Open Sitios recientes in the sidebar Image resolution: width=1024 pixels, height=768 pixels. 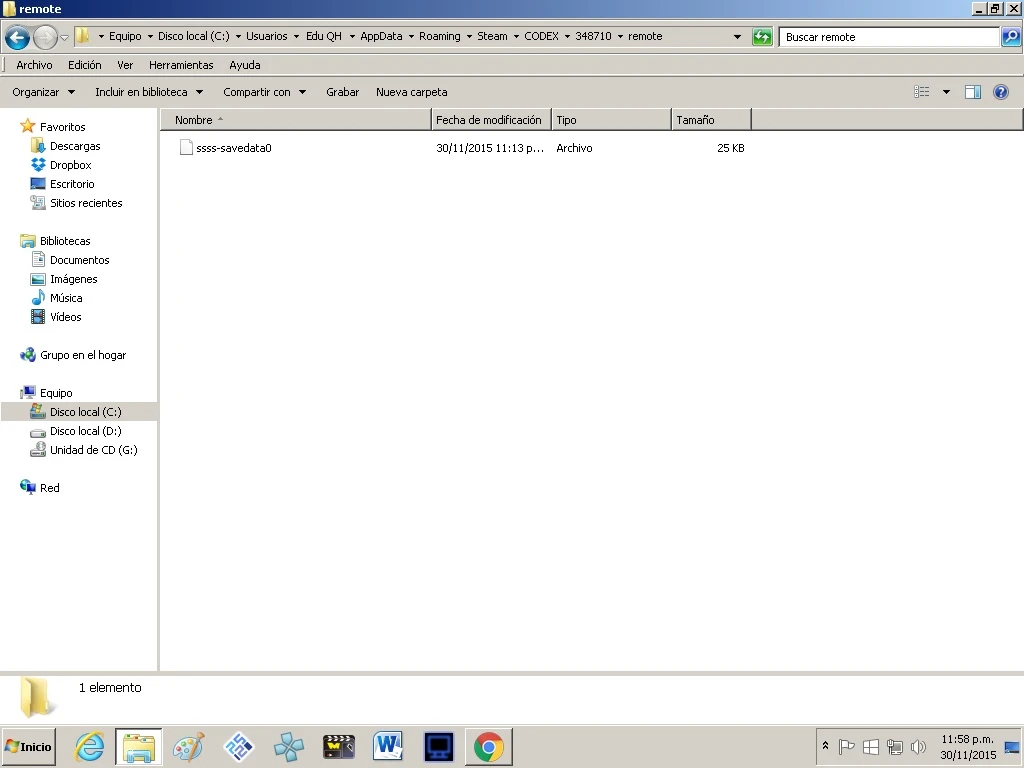[86, 202]
